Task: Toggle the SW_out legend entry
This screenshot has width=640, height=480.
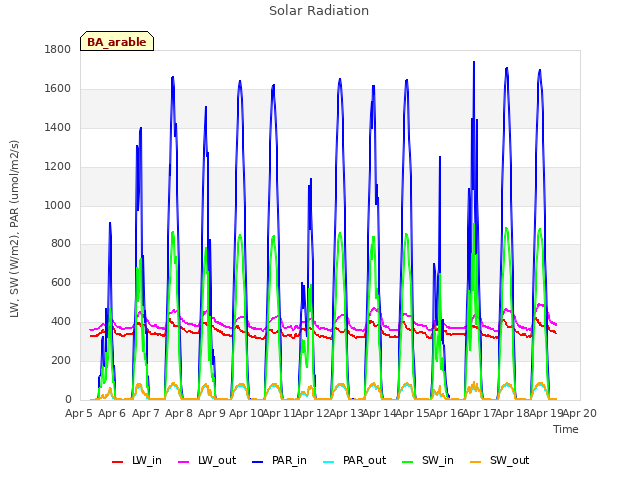Action: (500, 461)
